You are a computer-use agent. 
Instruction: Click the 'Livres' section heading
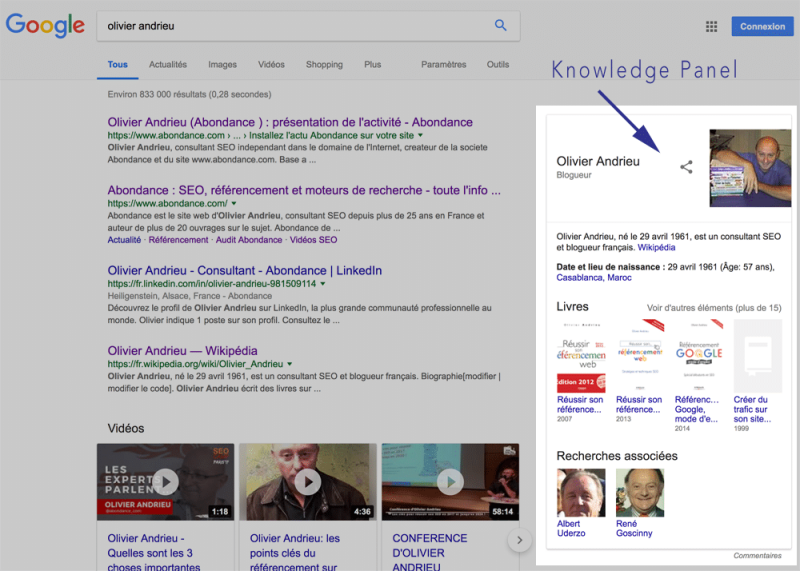coord(572,306)
